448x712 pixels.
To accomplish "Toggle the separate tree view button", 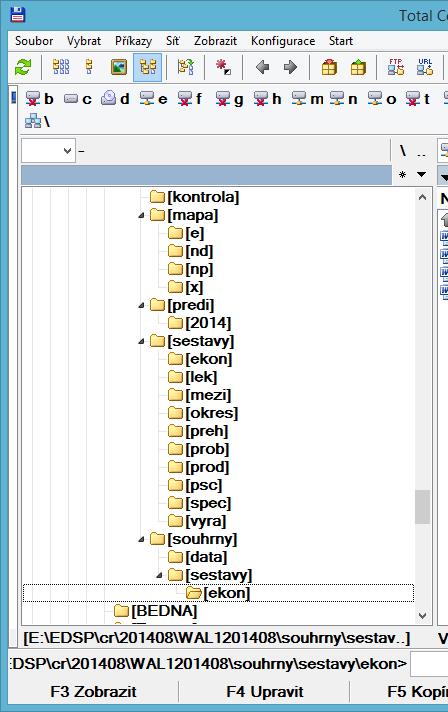I will click(148, 68).
